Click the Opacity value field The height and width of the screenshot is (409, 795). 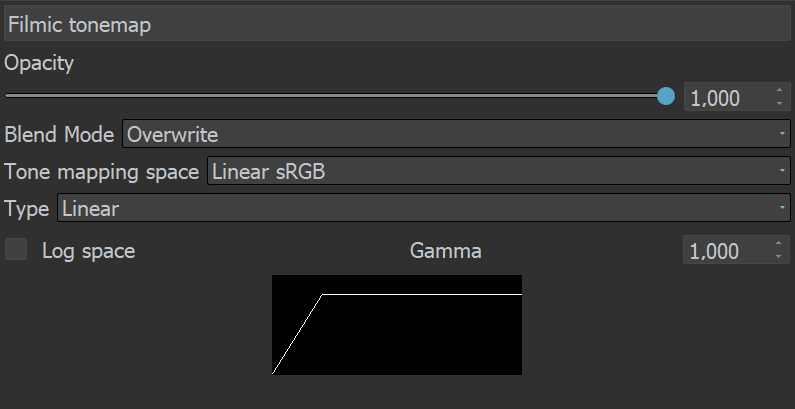point(726,98)
